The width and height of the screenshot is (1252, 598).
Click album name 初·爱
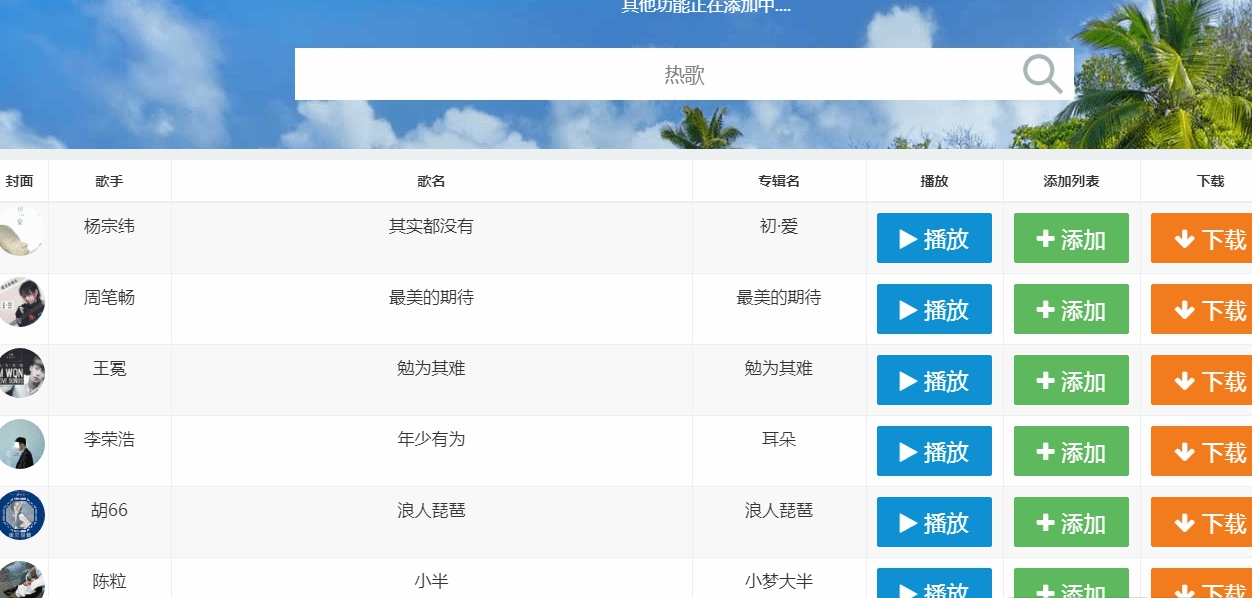click(779, 227)
